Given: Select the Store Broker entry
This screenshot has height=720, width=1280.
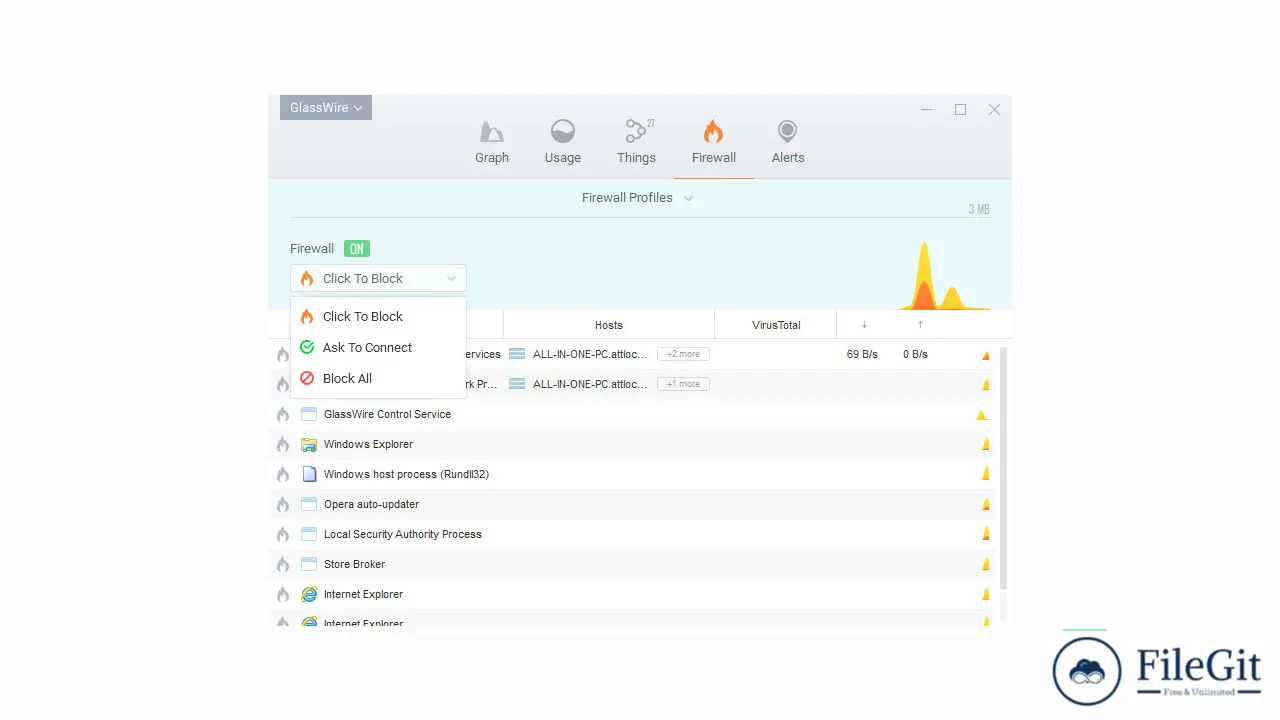Looking at the screenshot, I should pos(634,564).
